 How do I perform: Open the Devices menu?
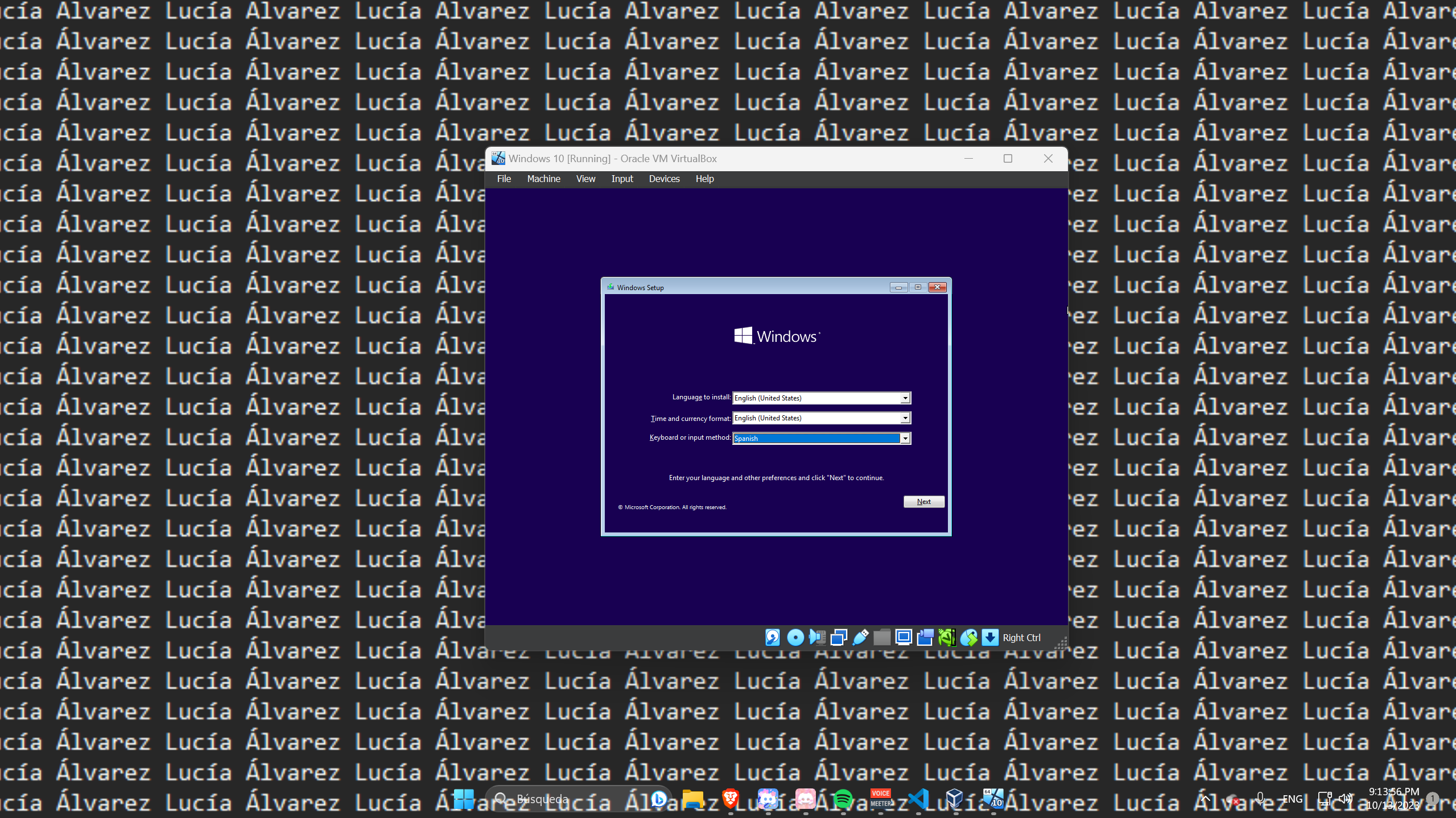click(x=664, y=179)
